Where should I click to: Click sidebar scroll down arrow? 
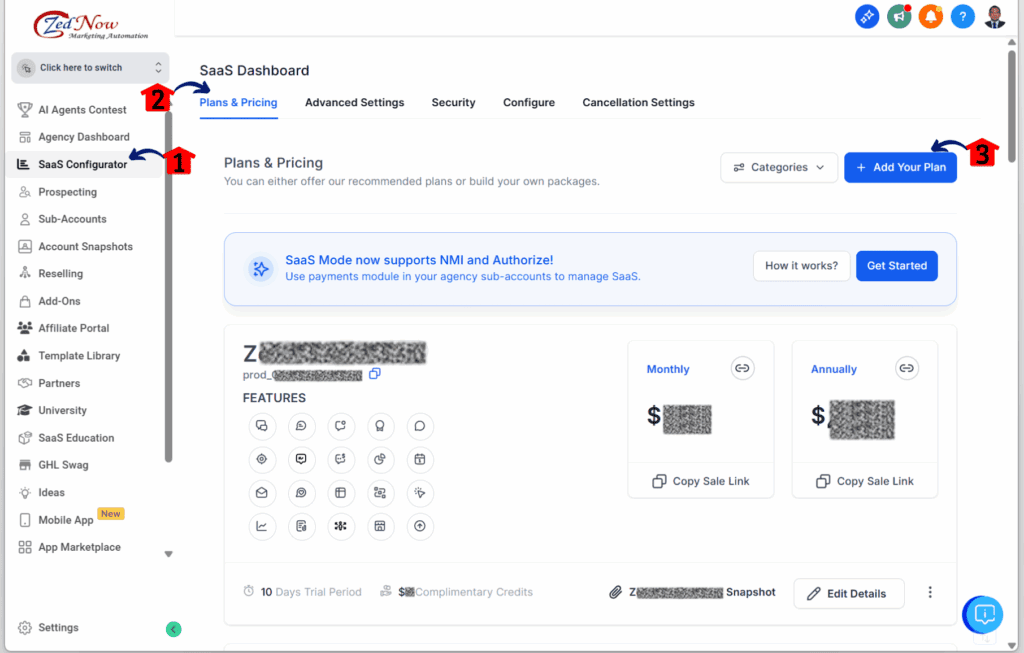pos(168,554)
